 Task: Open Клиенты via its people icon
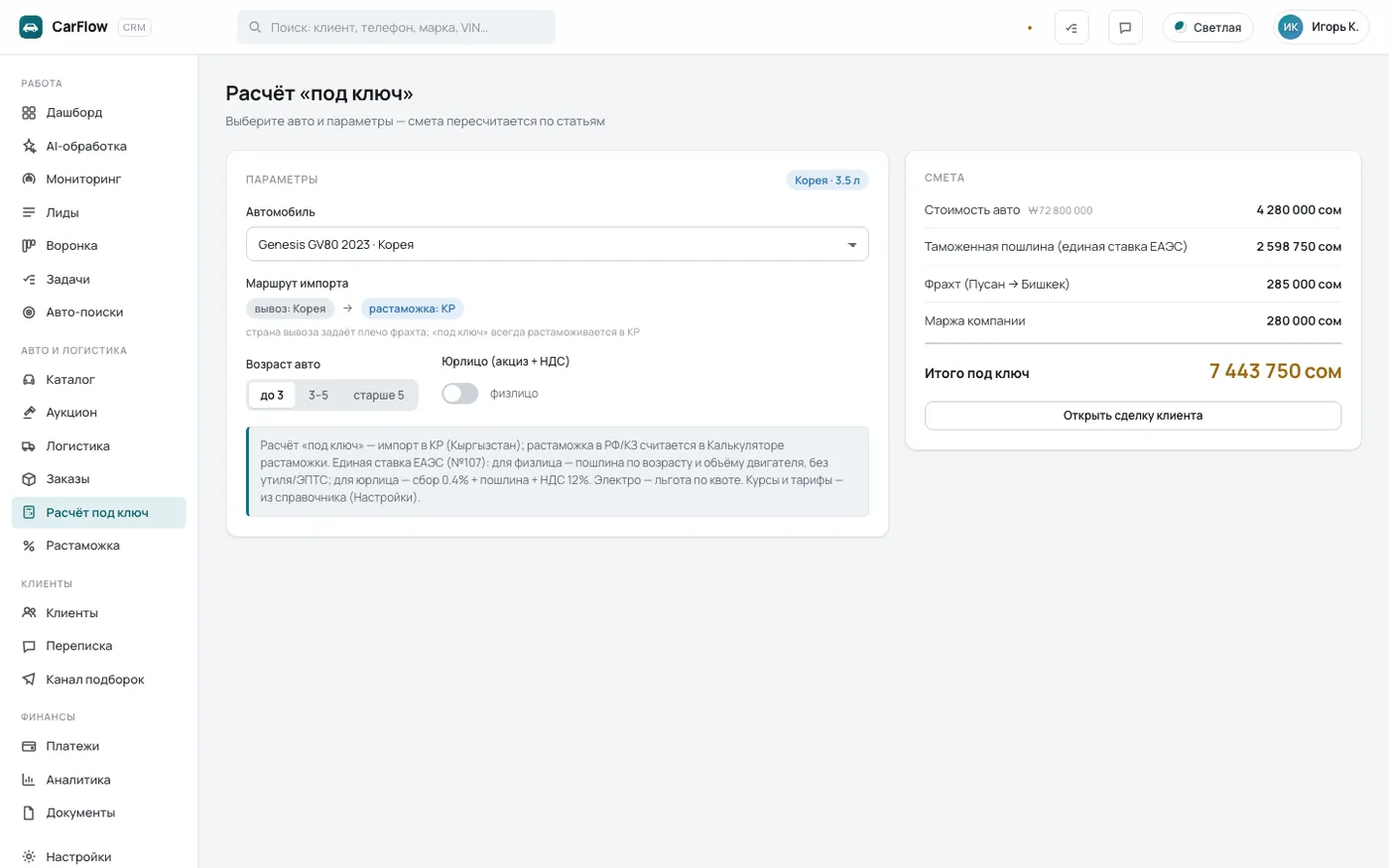(29, 613)
